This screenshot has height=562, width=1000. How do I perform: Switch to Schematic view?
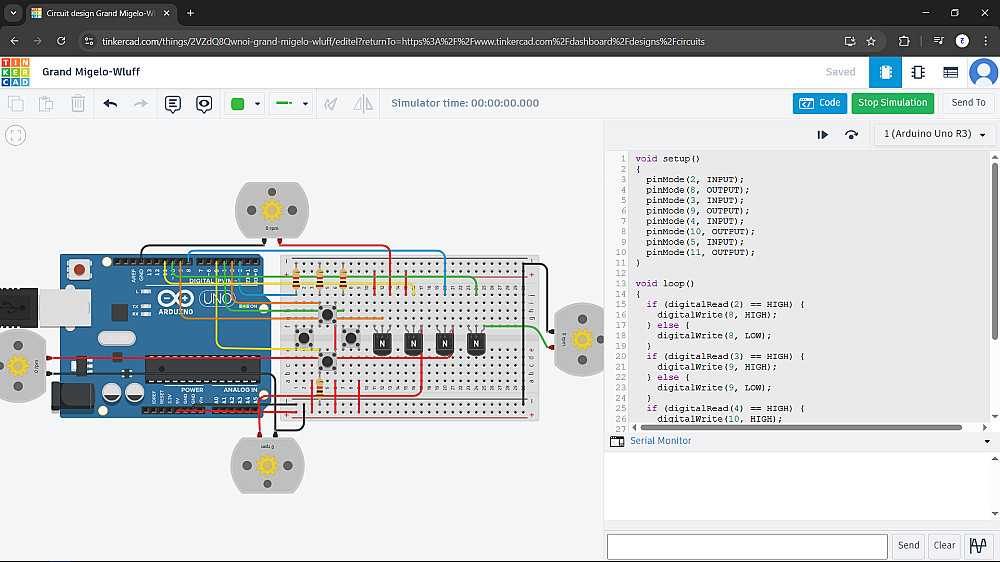(x=917, y=72)
